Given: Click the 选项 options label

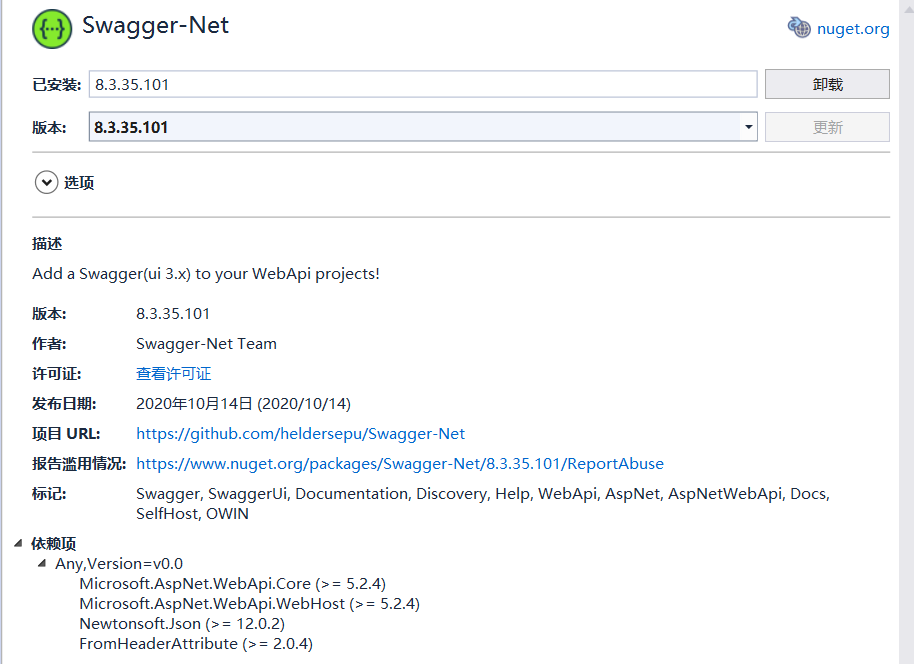Looking at the screenshot, I should coord(79,183).
